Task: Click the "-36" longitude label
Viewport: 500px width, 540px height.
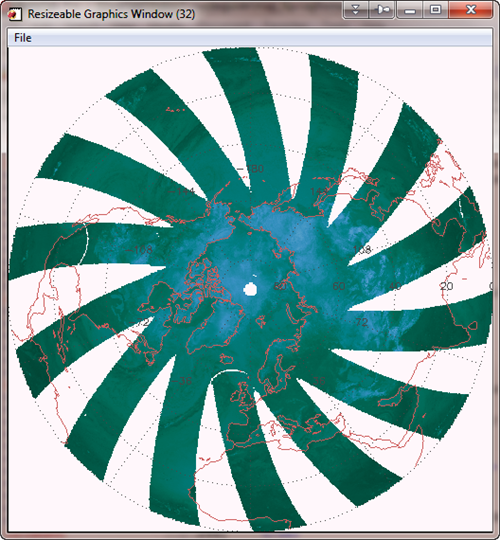Action: [182, 381]
